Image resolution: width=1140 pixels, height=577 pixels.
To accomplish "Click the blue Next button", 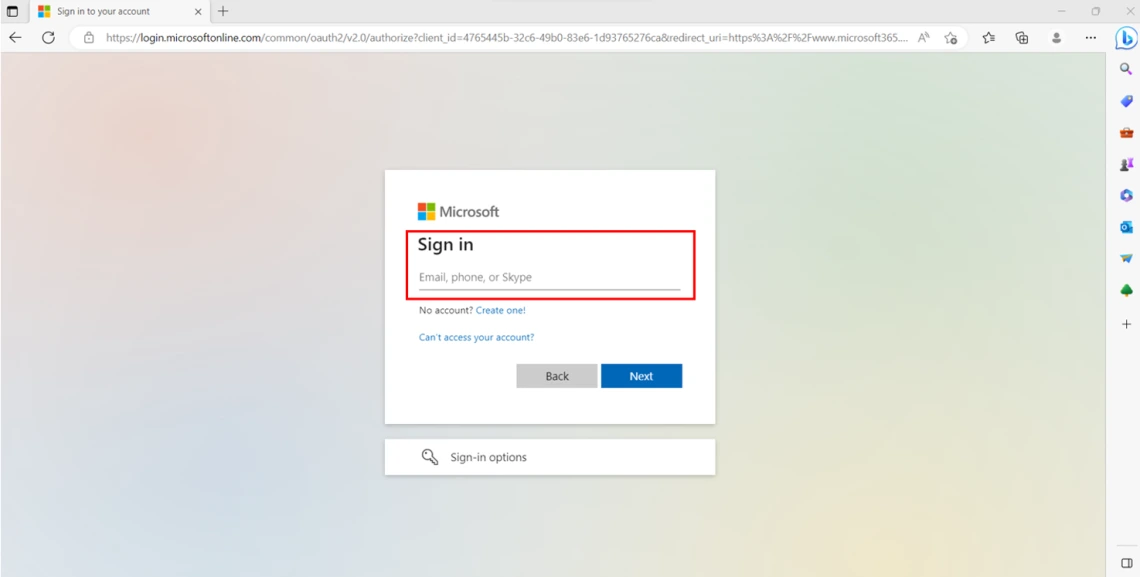I will 641,376.
